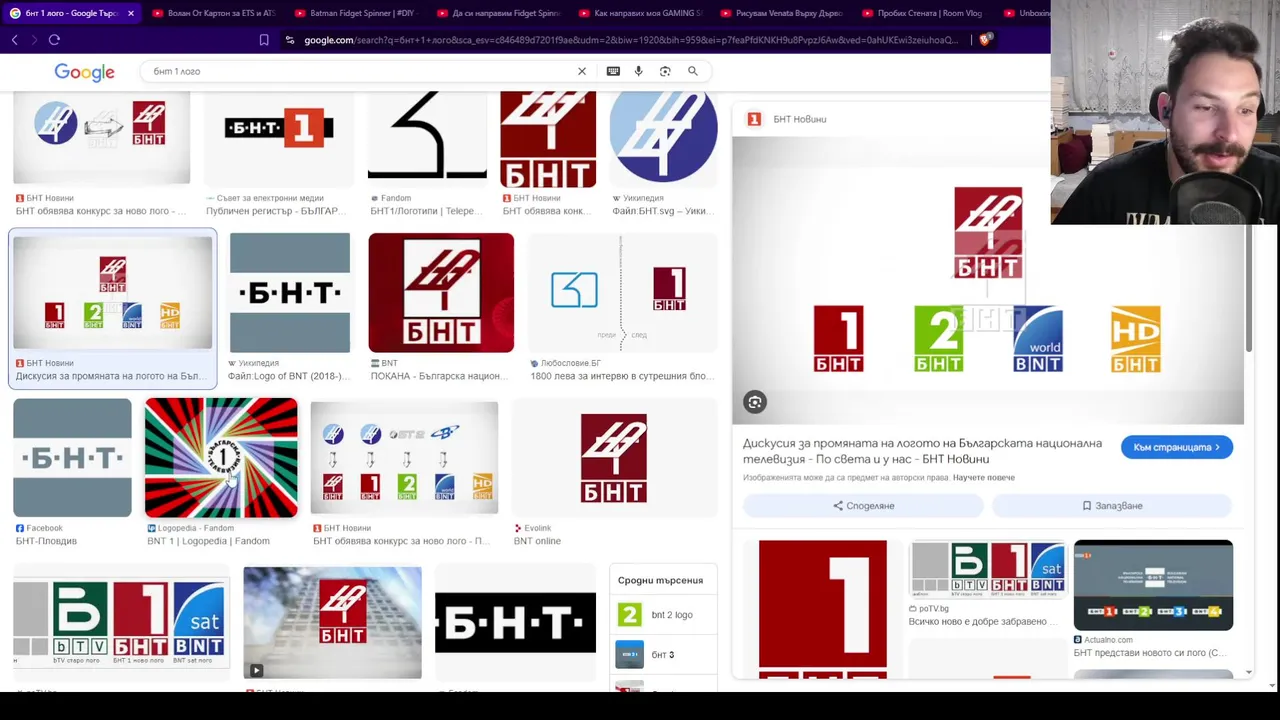The width and height of the screenshot is (1280, 720).
Task: Open the BNT1 Logopedia Fandom colorful thumbnail
Action: (221, 458)
